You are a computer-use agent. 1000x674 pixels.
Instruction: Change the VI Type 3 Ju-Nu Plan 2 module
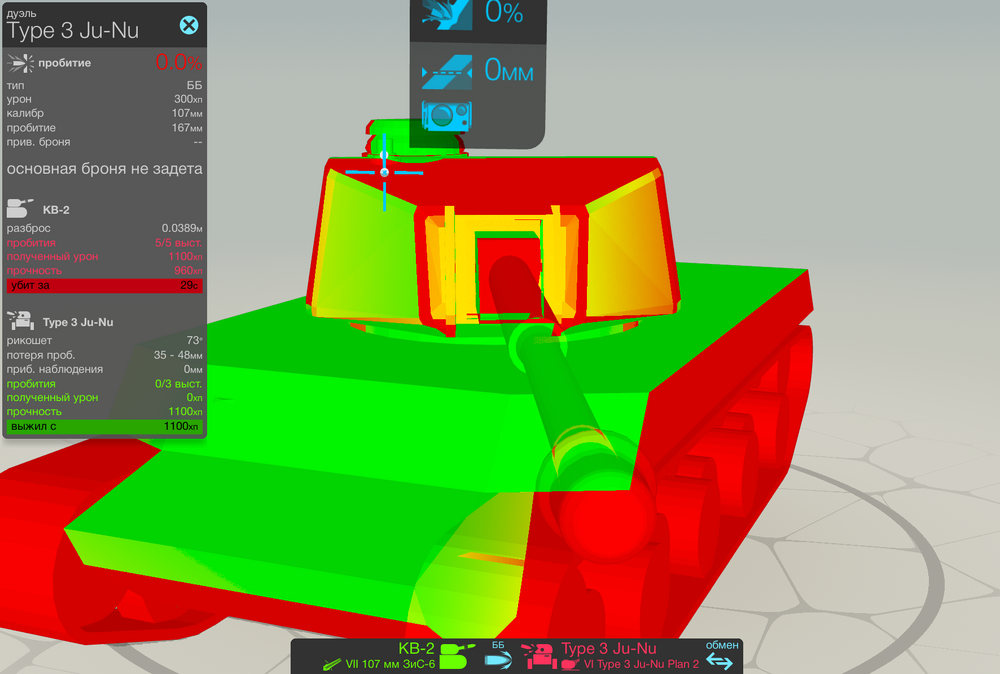641,664
